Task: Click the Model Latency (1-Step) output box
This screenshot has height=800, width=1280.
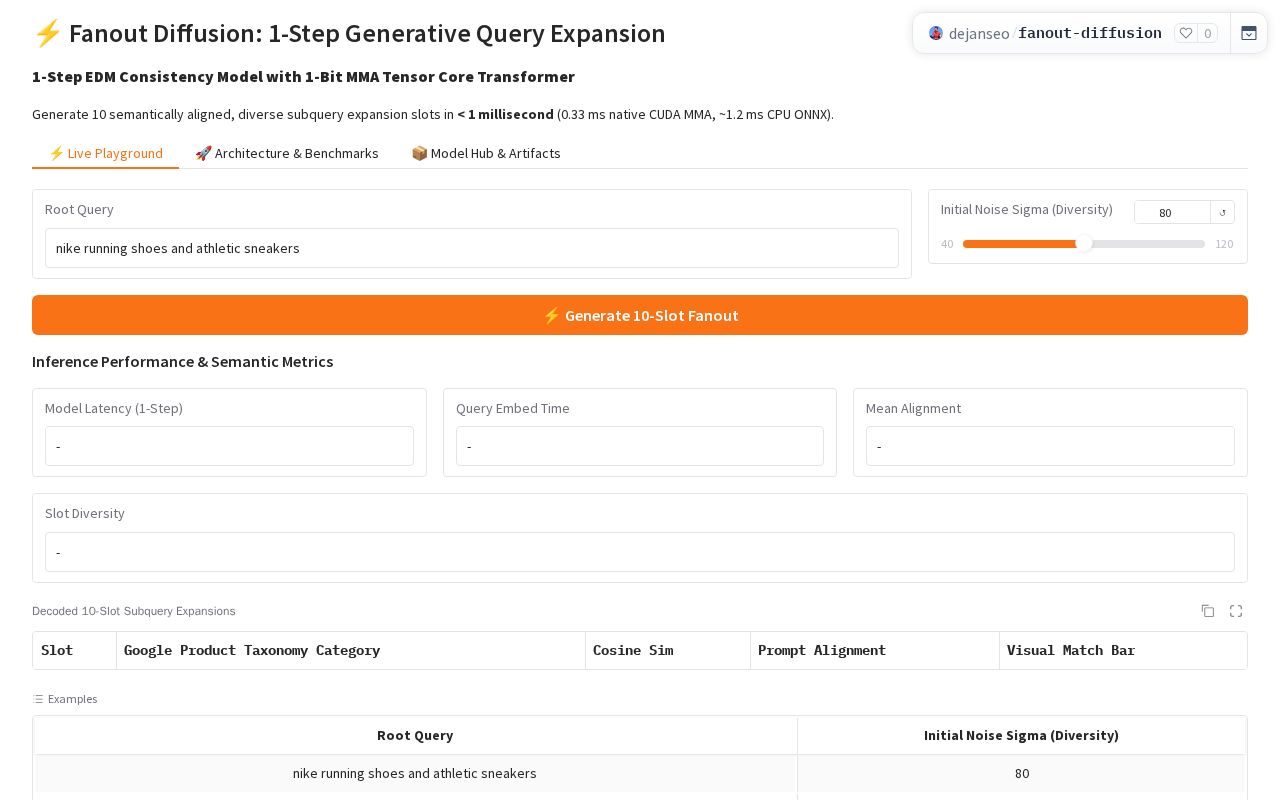Action: [229, 446]
